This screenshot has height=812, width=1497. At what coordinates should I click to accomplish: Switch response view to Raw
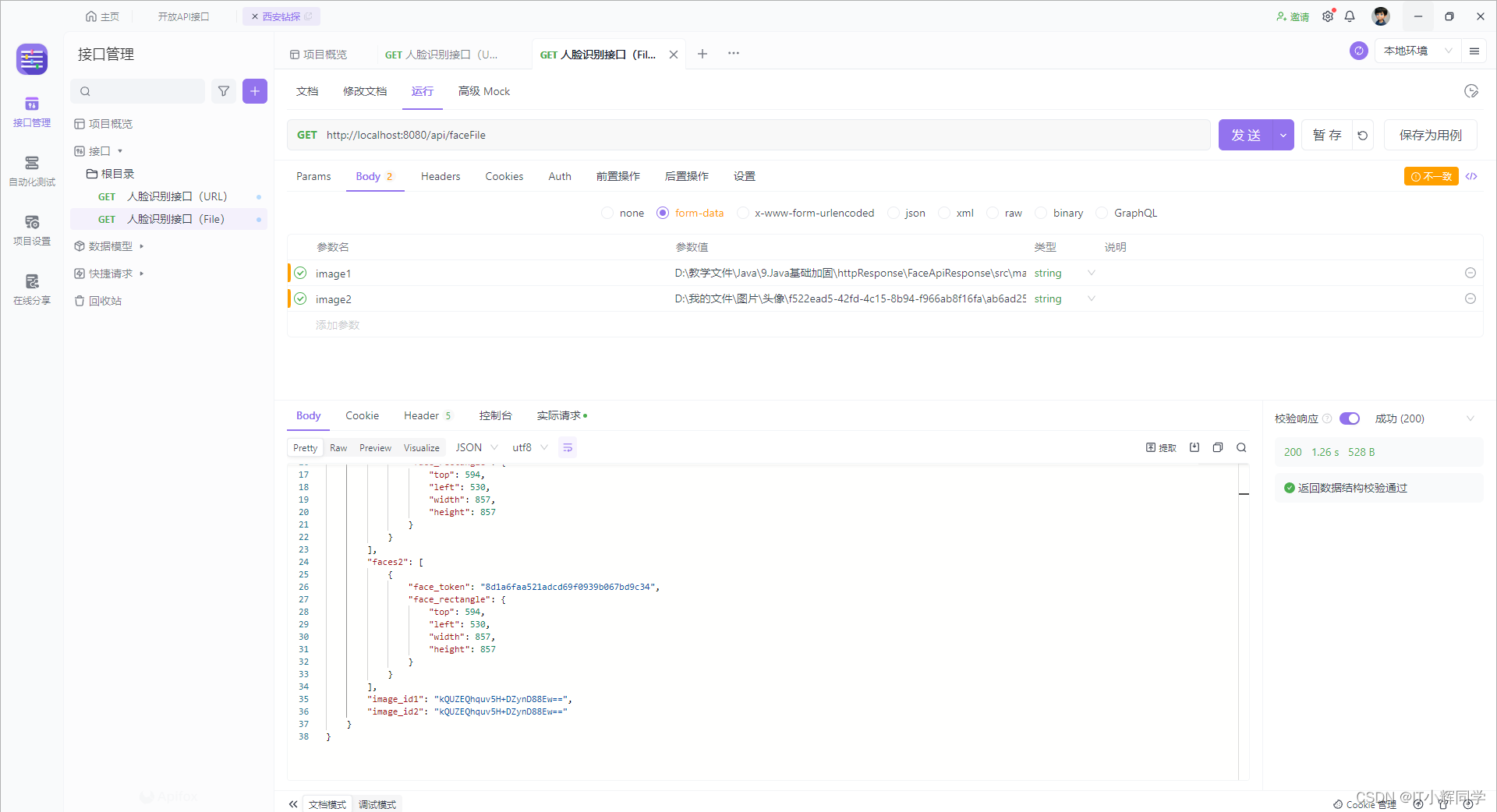(x=338, y=447)
